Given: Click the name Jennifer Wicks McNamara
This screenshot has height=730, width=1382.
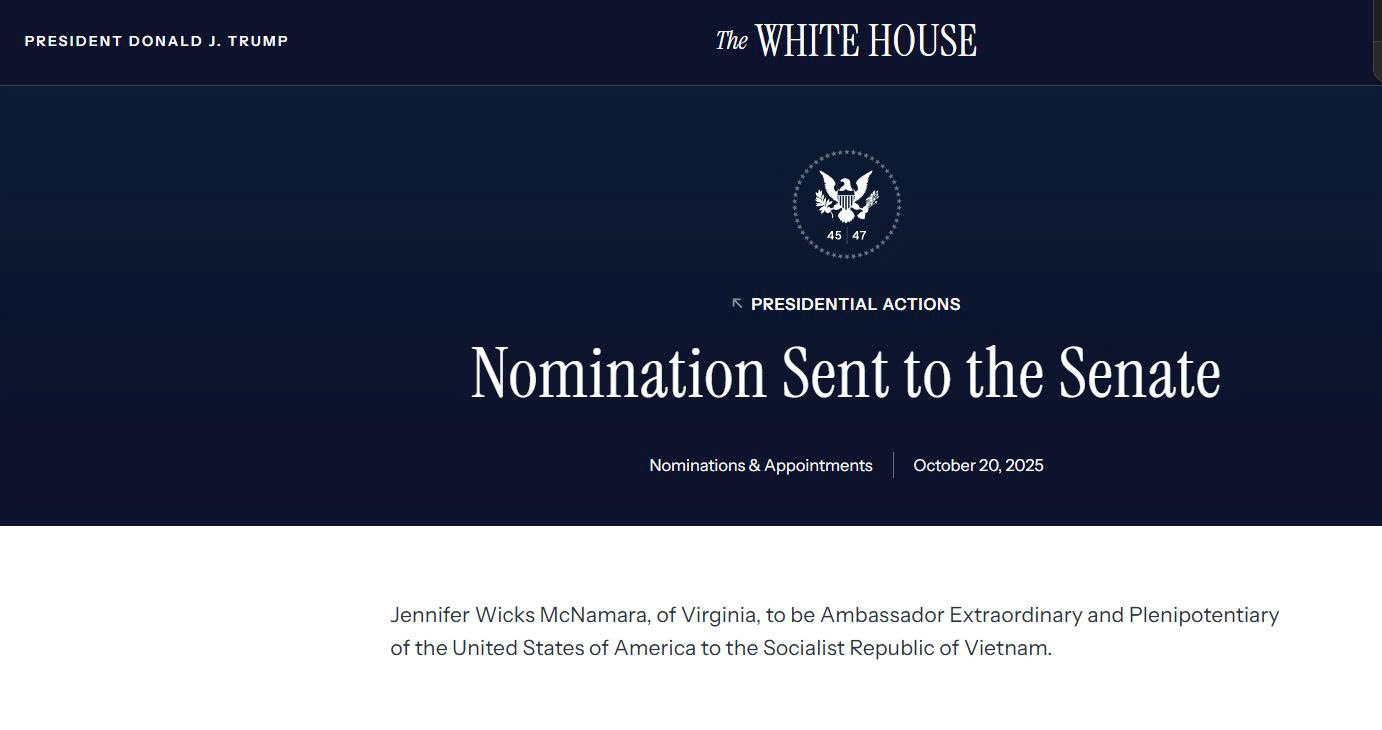Looking at the screenshot, I should [x=519, y=614].
